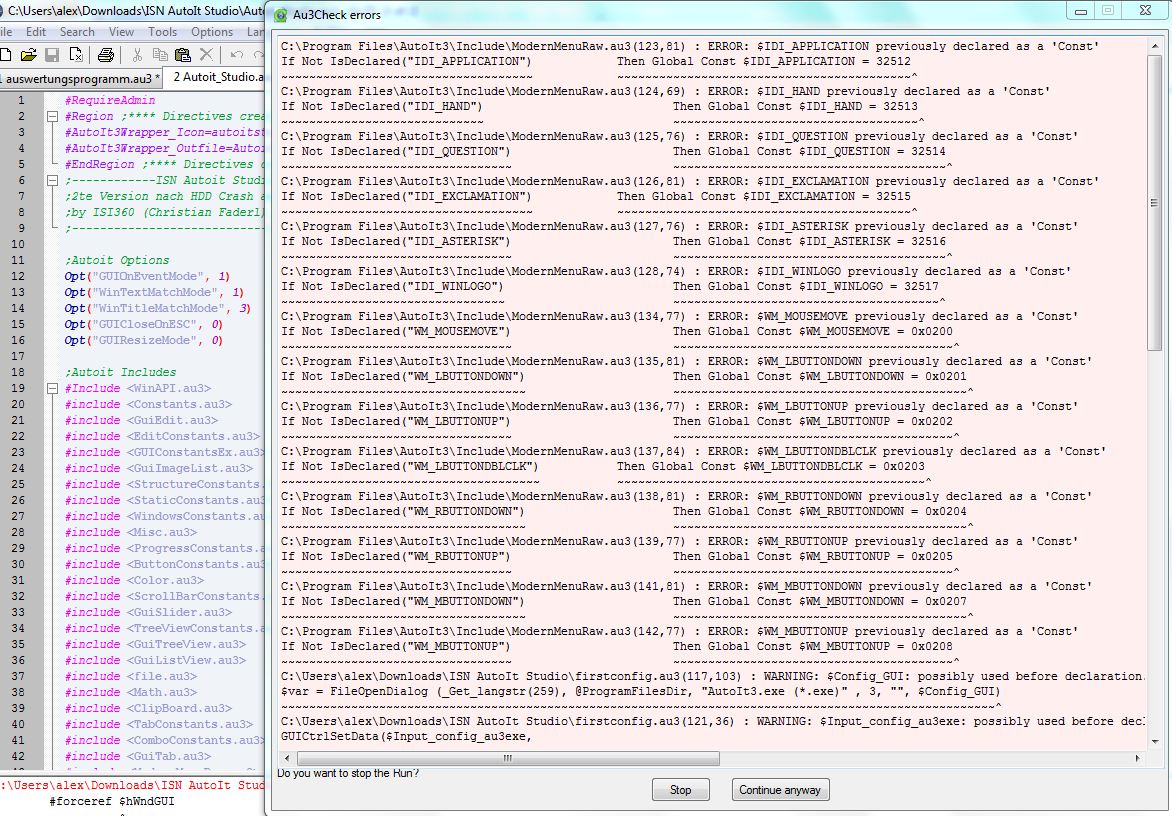
Task: Switch to the auswertungsprogramm.au3 tab
Action: 78,77
